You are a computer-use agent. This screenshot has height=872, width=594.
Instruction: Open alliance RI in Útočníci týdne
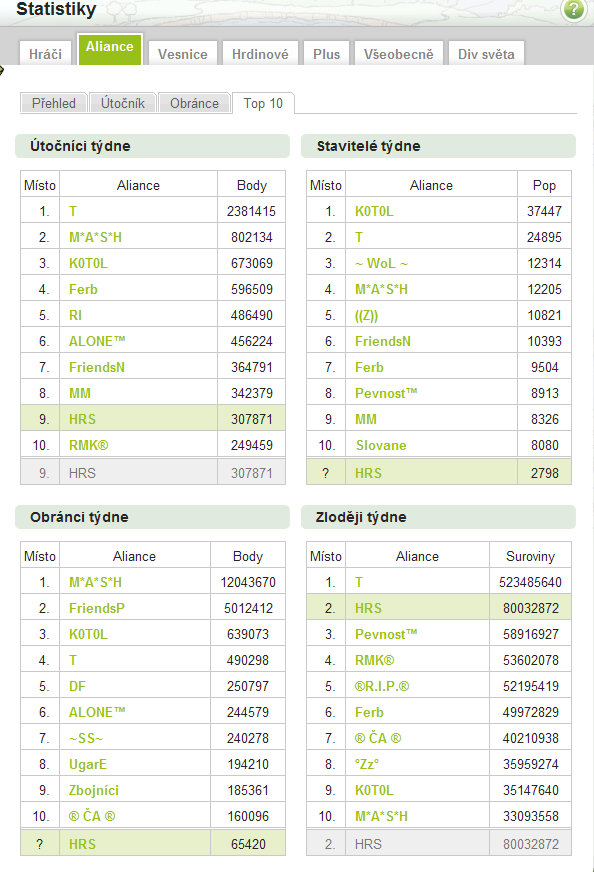[75, 315]
